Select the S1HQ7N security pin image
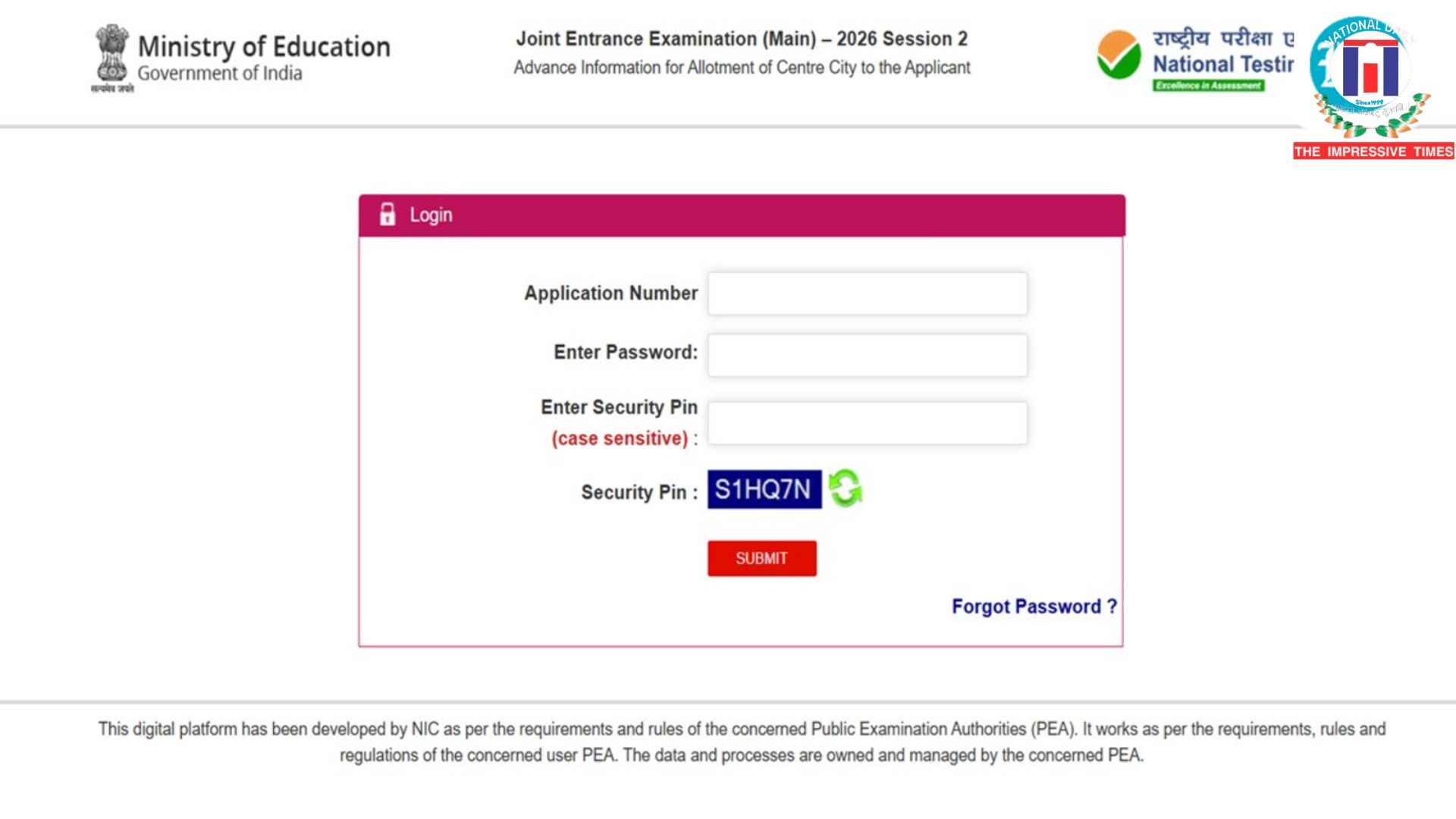The height and width of the screenshot is (819, 1456). (x=763, y=489)
